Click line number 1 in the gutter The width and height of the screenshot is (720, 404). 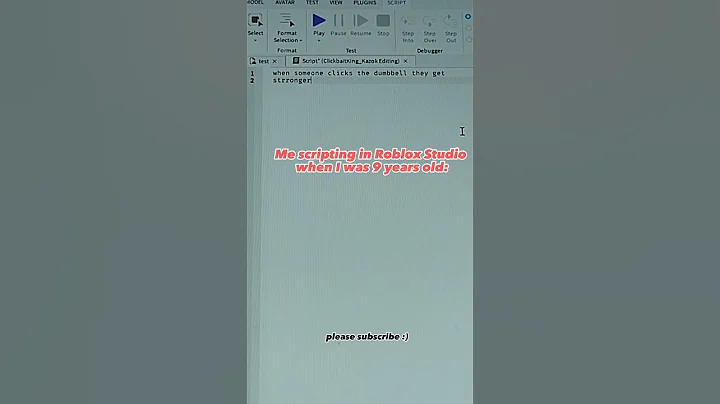pos(252,73)
